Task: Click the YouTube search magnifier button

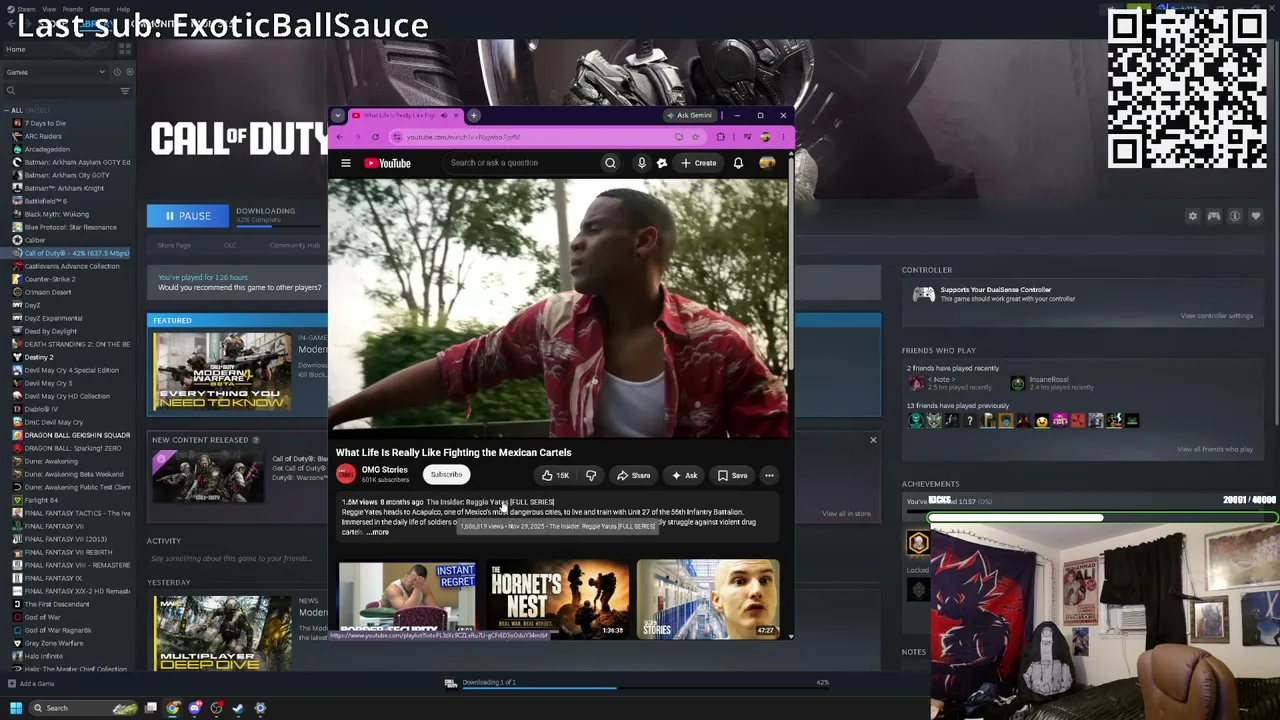Action: pos(610,163)
